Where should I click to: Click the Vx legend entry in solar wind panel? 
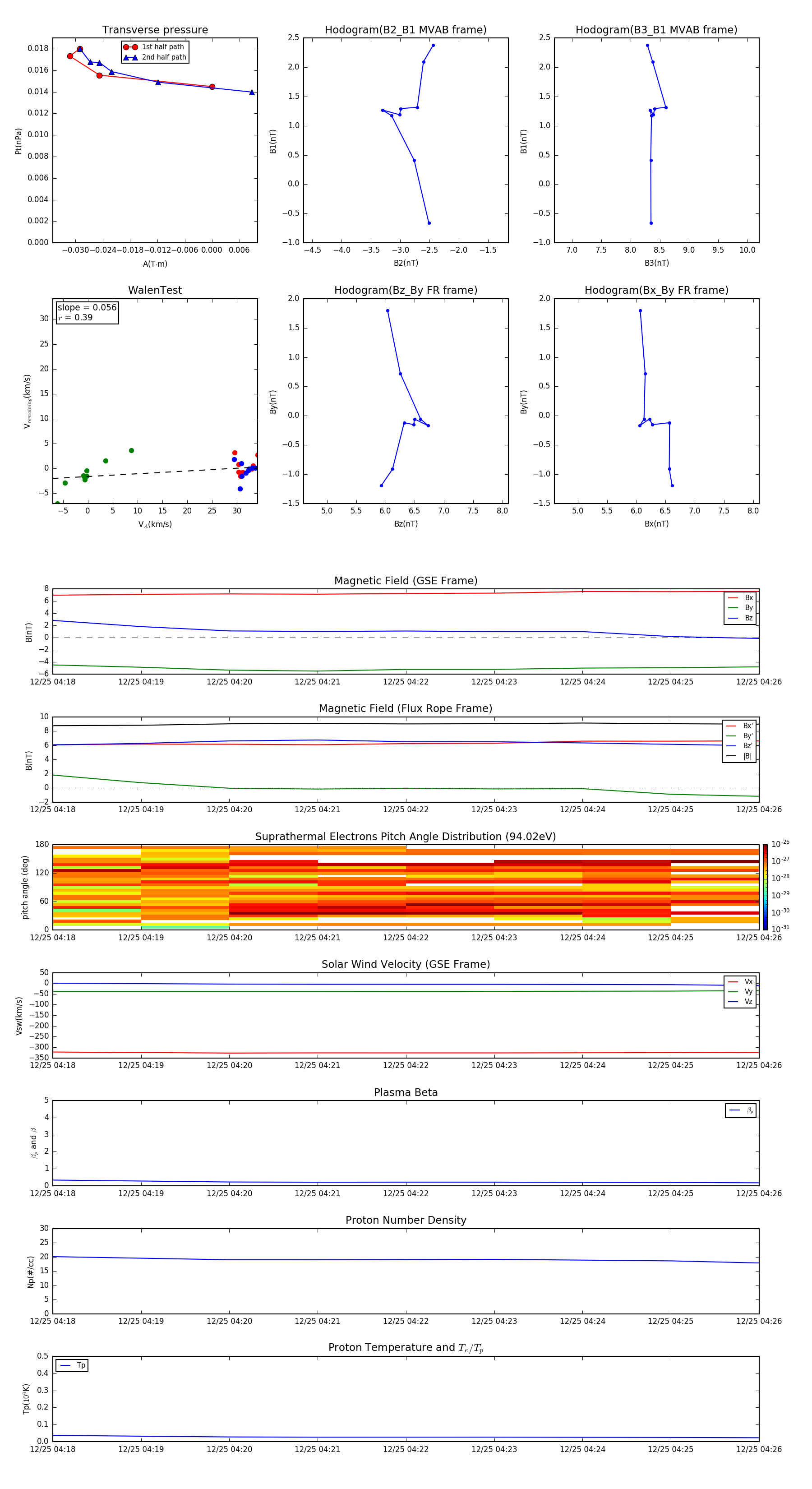(x=740, y=982)
